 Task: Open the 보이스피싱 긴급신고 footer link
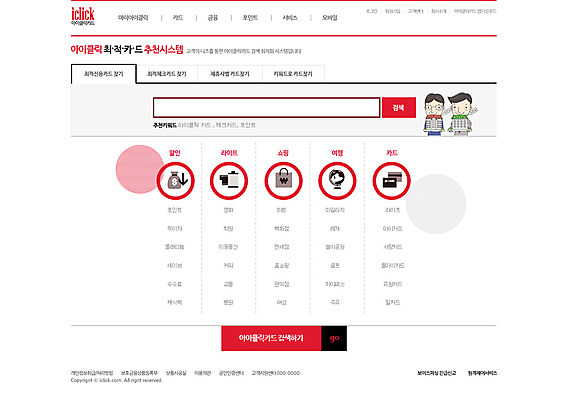(x=437, y=373)
